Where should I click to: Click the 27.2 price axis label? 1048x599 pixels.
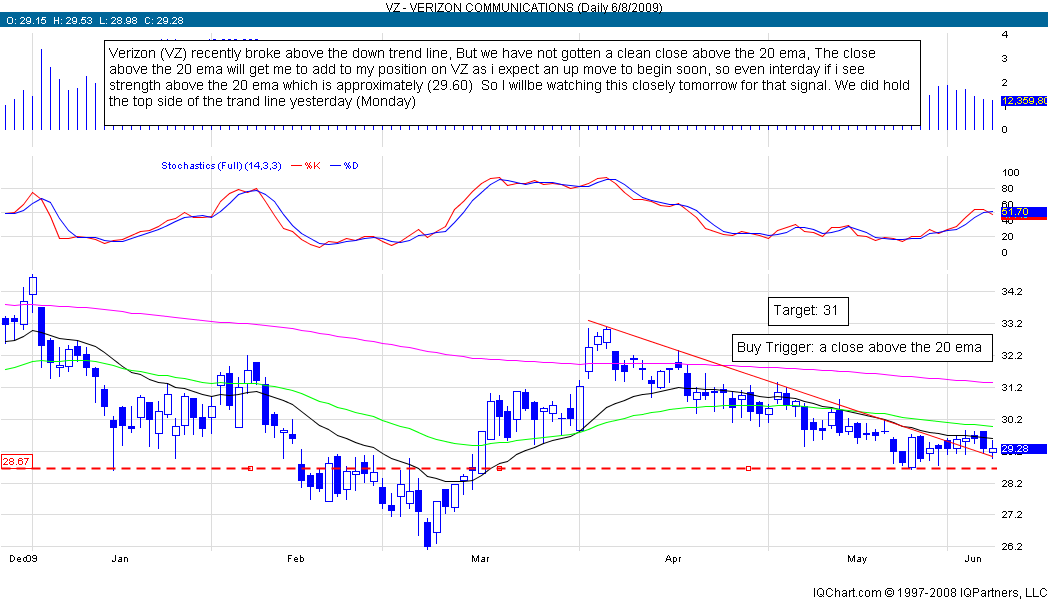pyautogui.click(x=1012, y=515)
